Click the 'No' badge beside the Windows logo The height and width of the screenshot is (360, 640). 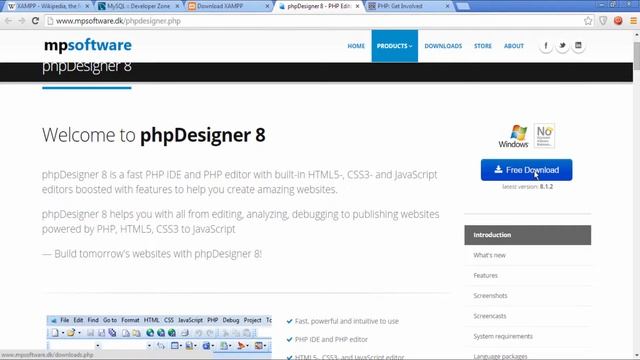coord(544,136)
